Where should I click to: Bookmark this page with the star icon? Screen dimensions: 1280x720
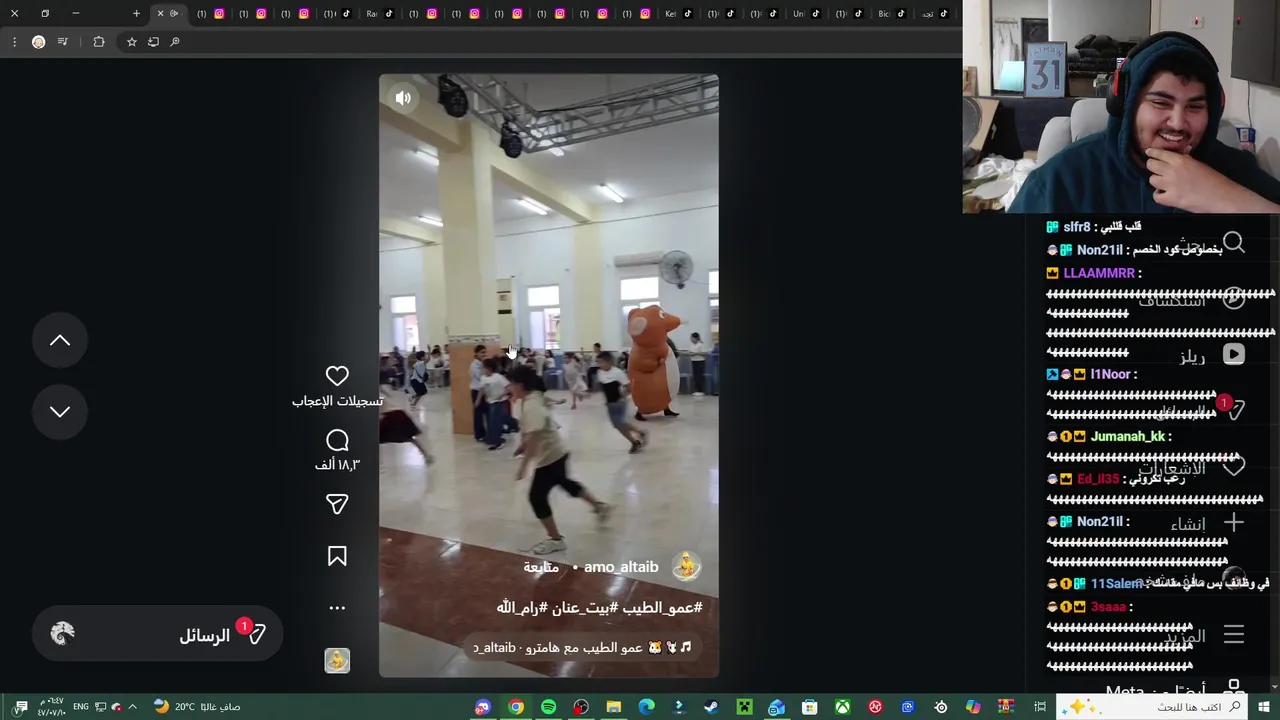[131, 42]
